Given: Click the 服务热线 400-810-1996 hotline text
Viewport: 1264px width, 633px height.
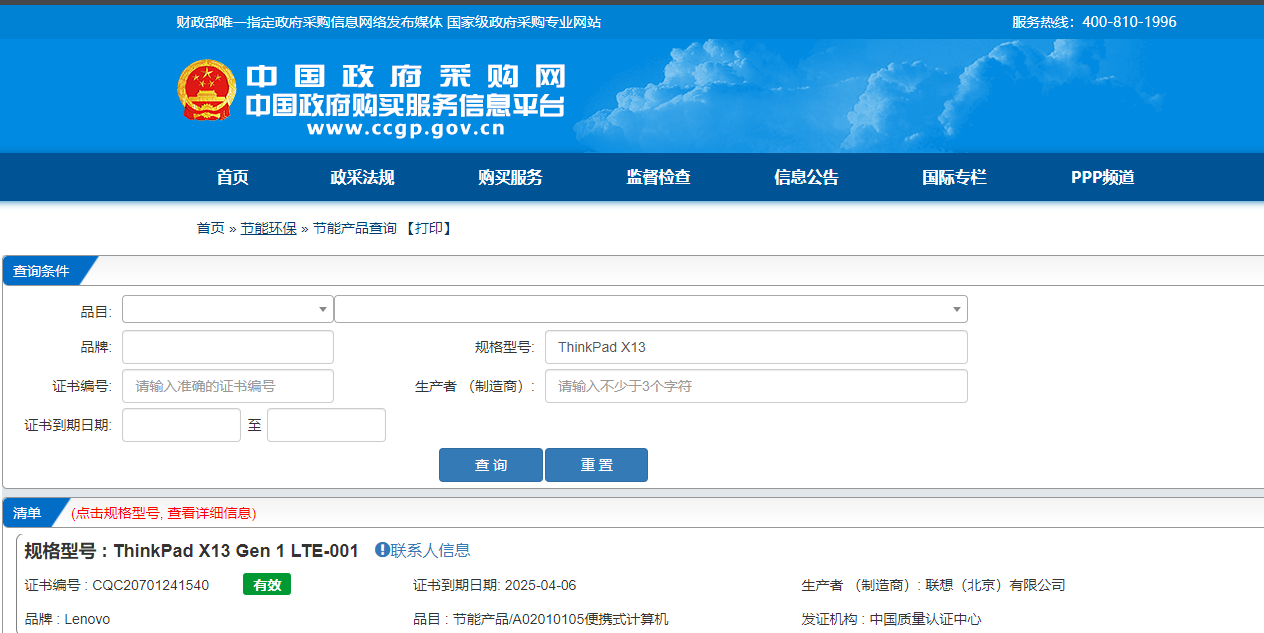Looking at the screenshot, I should click(x=1094, y=22).
